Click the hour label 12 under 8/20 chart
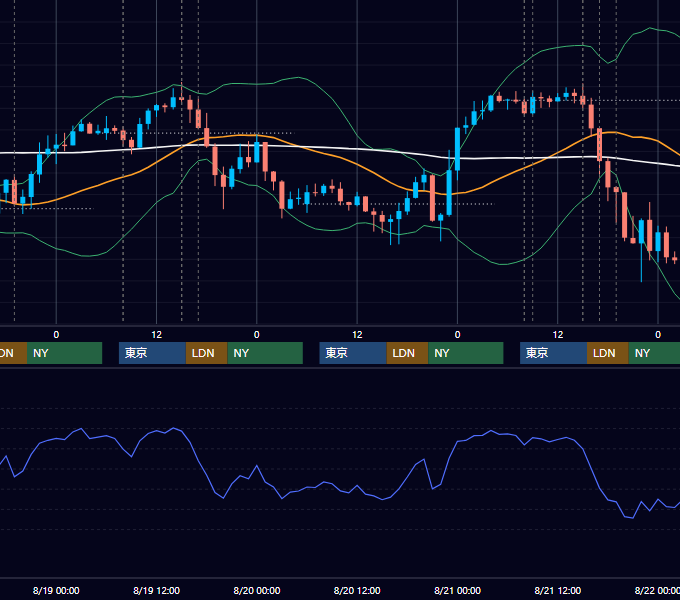This screenshot has width=680, height=600. click(357, 335)
